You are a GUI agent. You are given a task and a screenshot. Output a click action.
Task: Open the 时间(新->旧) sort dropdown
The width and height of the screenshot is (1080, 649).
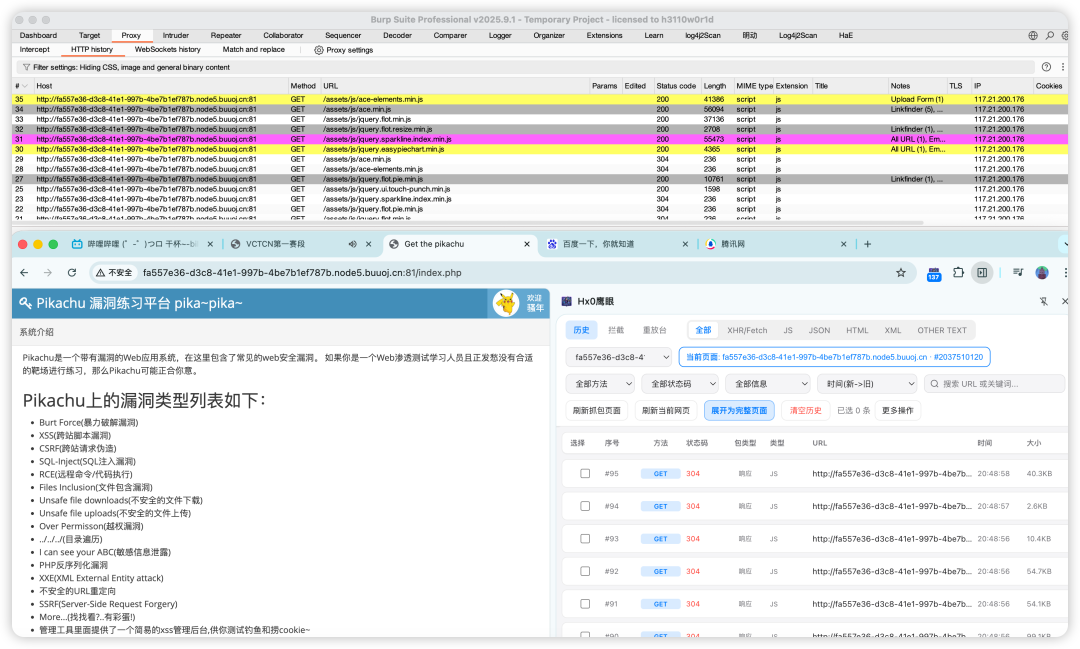point(867,384)
